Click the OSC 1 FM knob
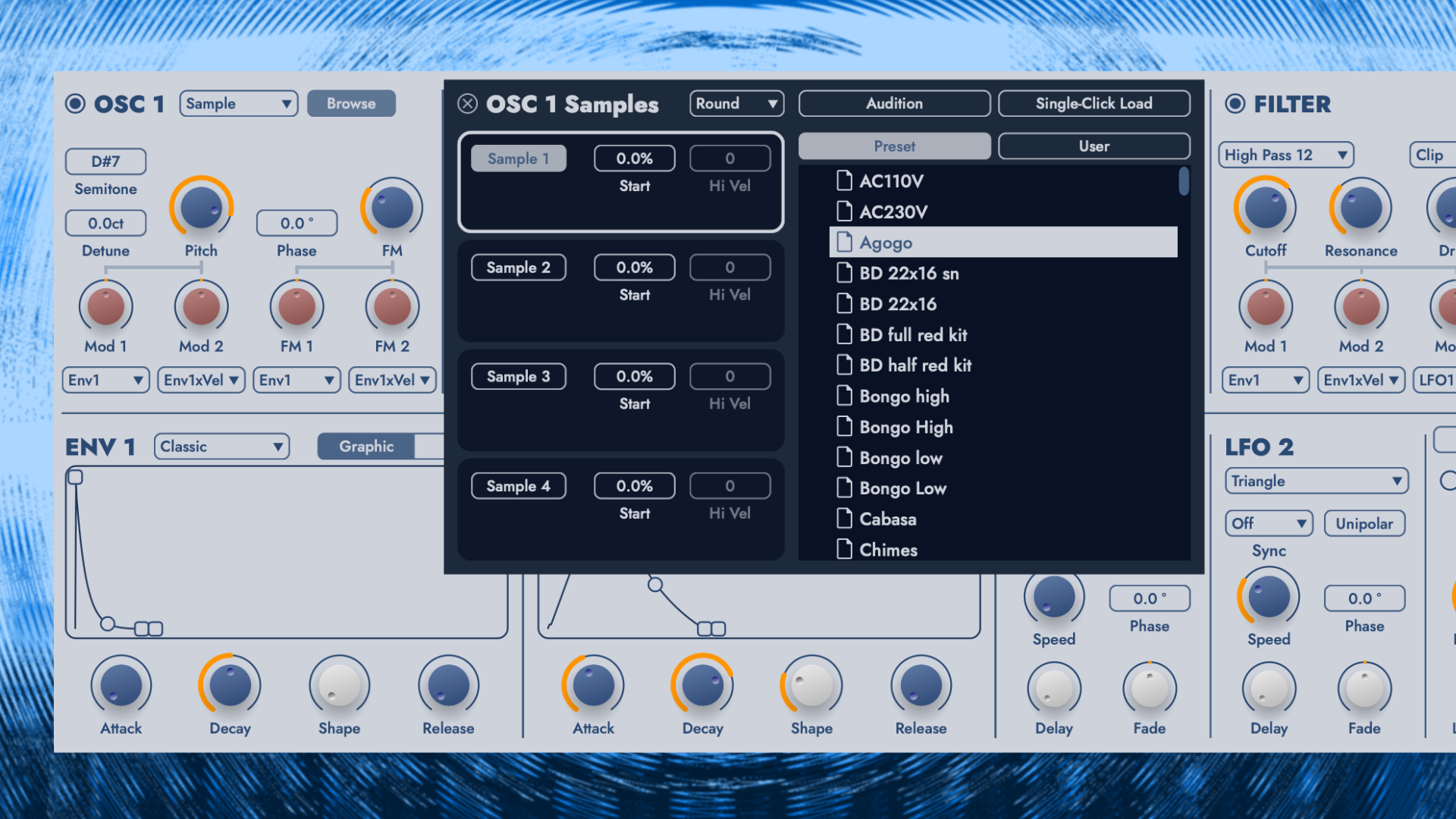 (392, 207)
